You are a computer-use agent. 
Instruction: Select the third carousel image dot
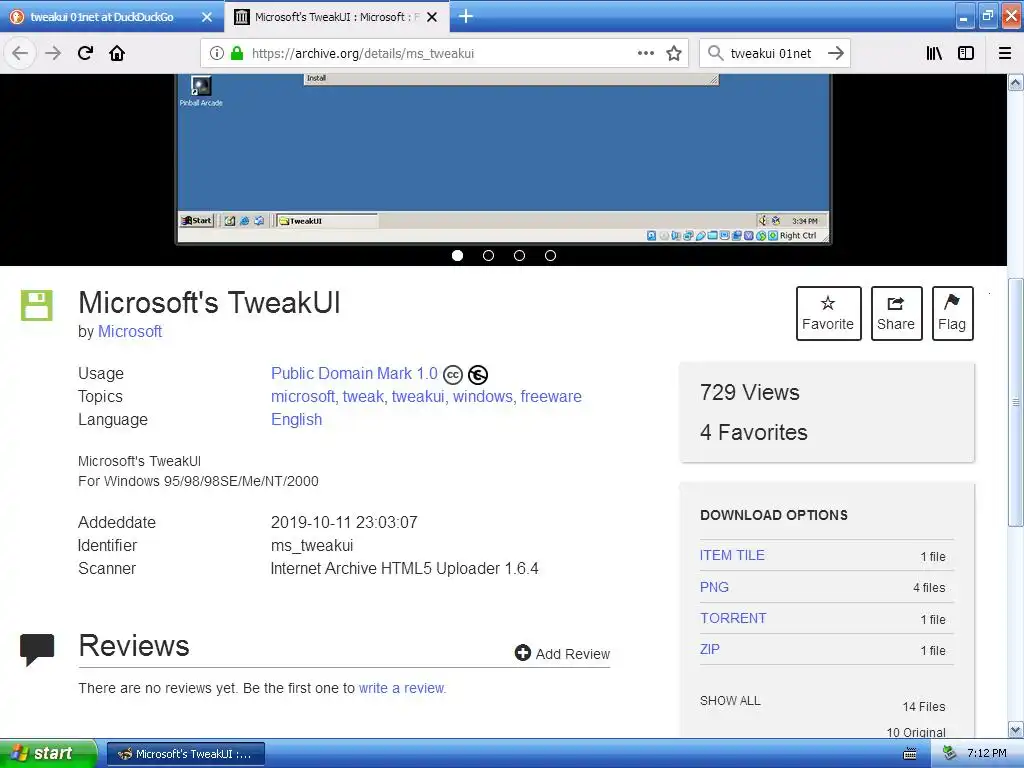pos(519,255)
